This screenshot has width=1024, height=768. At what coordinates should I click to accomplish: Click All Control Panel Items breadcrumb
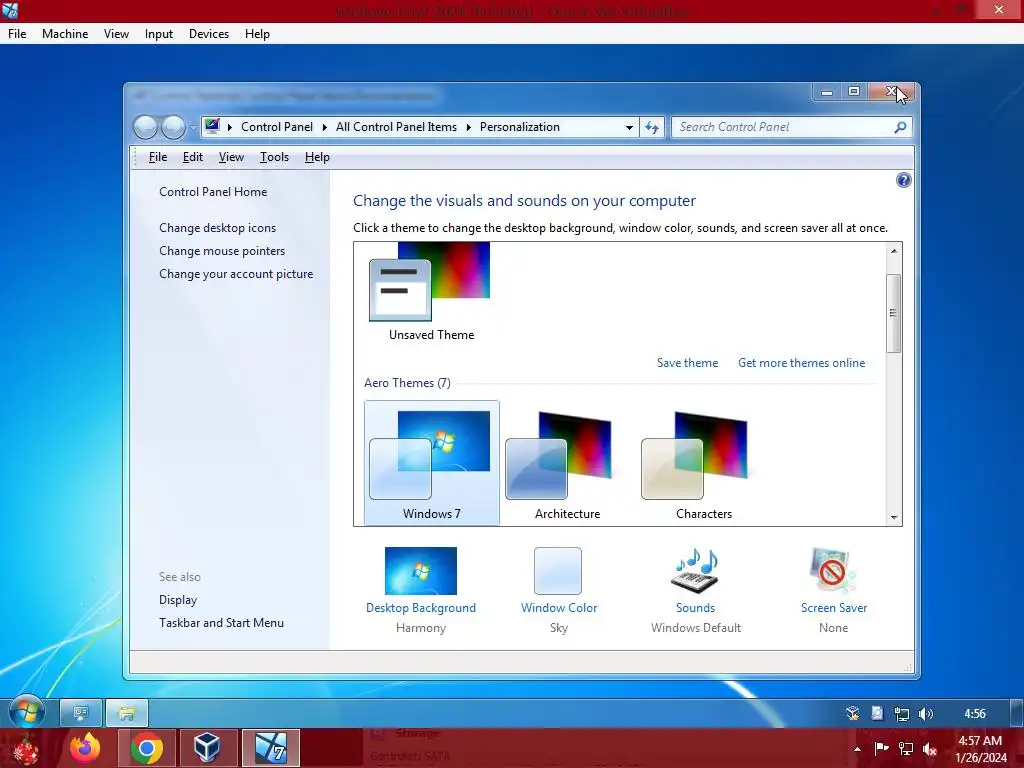tap(396, 127)
